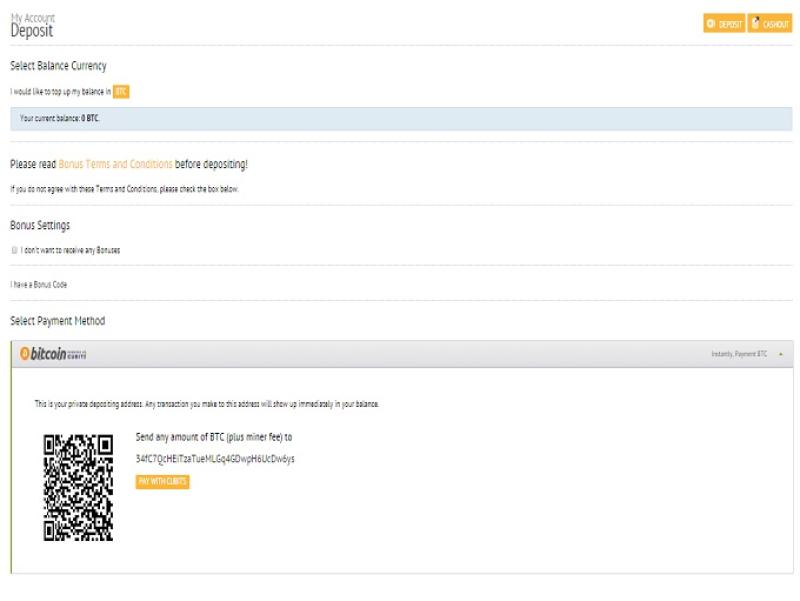
Task: Click the 'Bonus Settings' heading
Action: [x=40, y=226]
